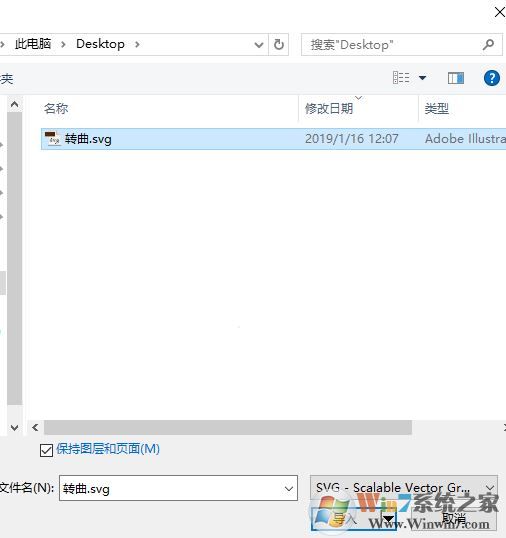Close the import dialog
Image resolution: width=506 pixels, height=538 pixels.
pos(500,12)
